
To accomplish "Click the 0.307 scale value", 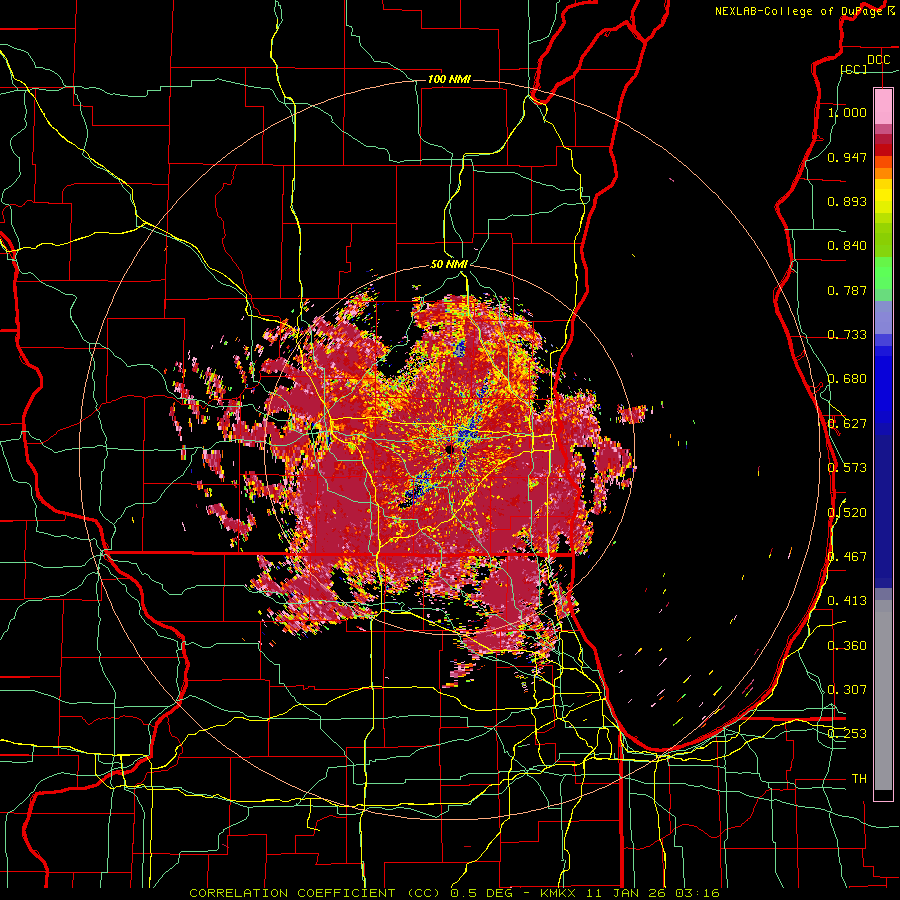I will click(x=847, y=689).
